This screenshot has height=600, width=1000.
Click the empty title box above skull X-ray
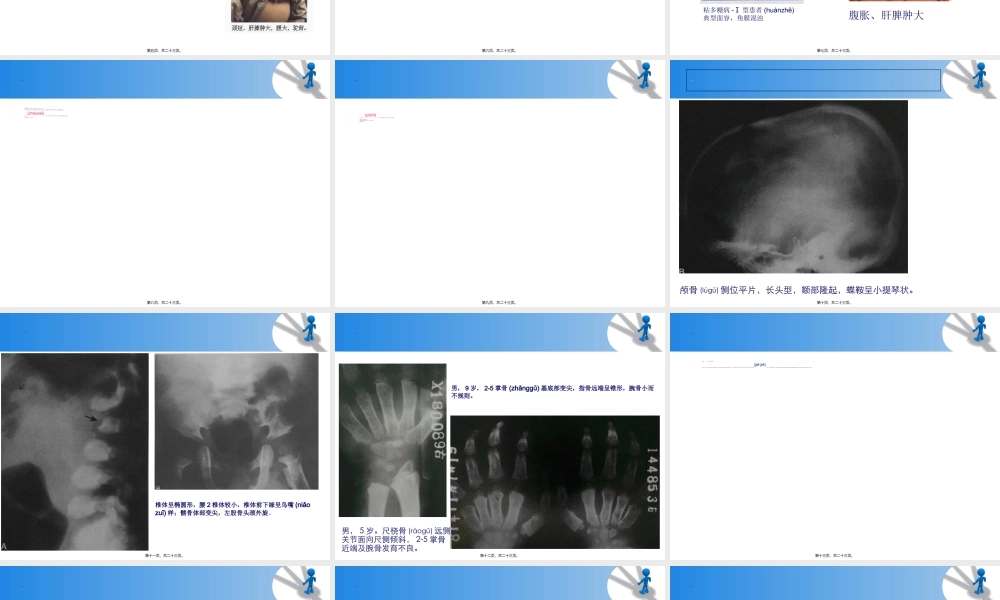(813, 80)
